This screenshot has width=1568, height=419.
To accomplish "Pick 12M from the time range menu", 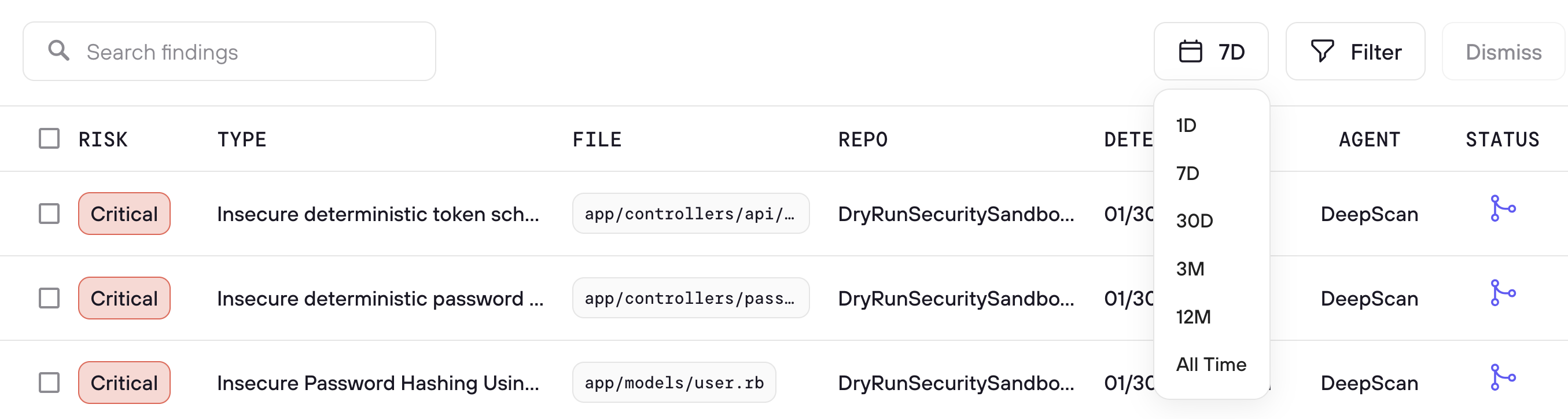I will click(x=1193, y=317).
